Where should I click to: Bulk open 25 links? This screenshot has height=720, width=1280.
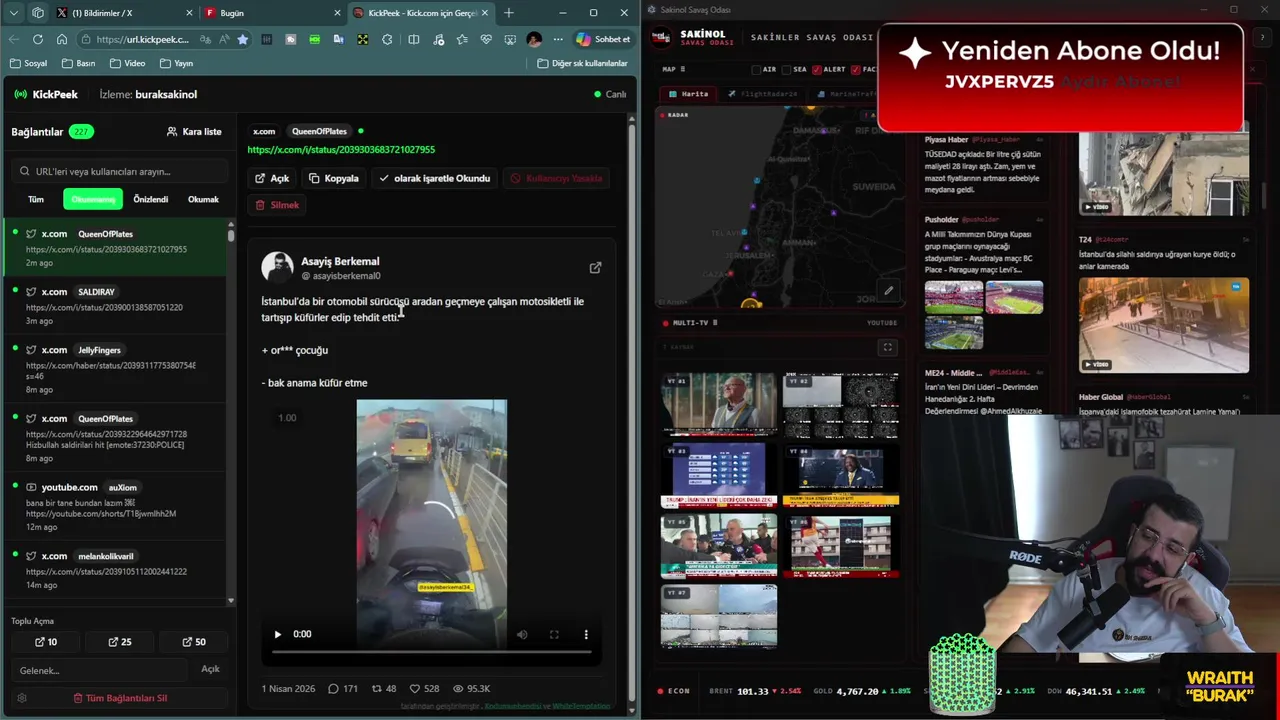tap(120, 642)
